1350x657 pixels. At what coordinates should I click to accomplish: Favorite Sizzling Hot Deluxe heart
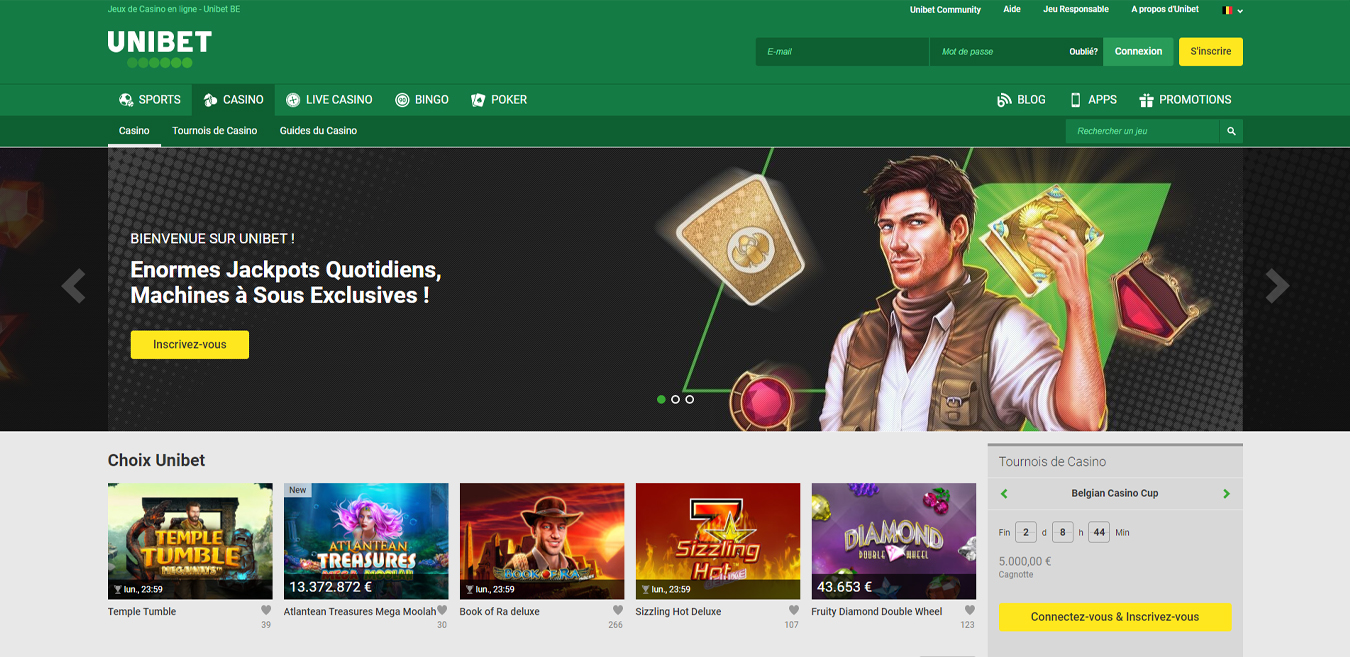click(x=794, y=611)
